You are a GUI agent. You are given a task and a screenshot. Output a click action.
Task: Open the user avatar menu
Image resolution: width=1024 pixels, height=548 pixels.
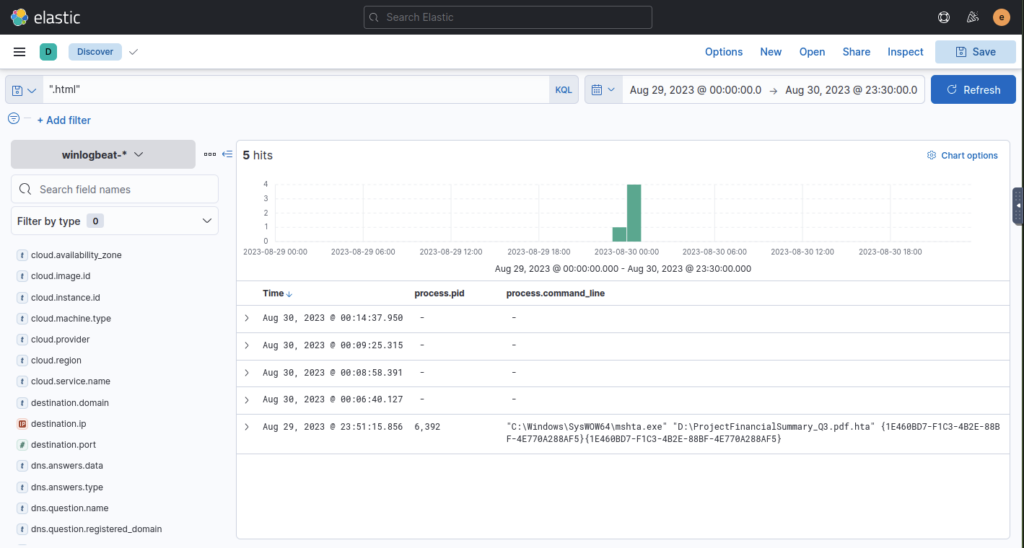click(1001, 18)
